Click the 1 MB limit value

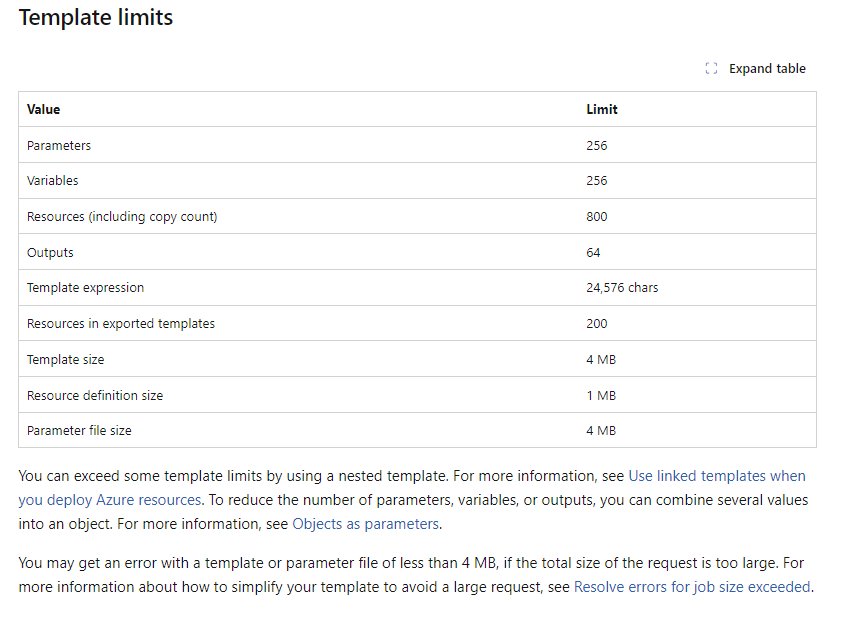point(601,396)
